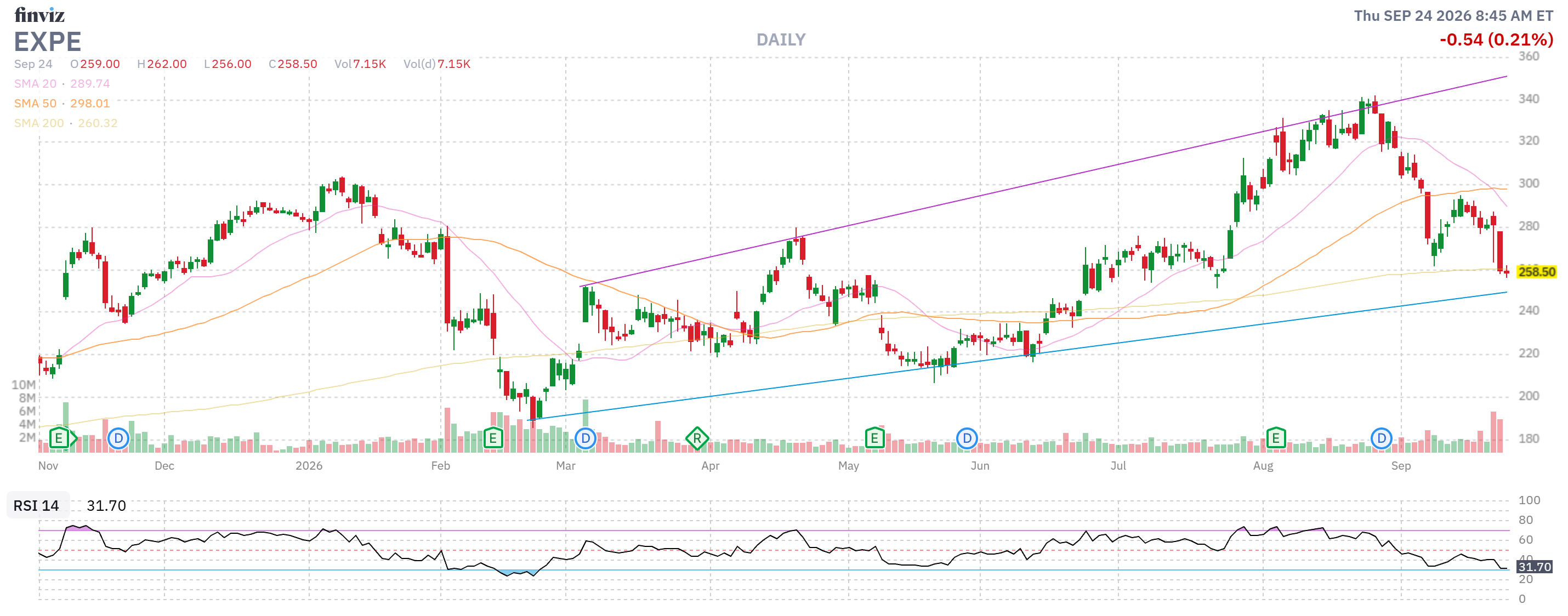Click the late-August dividend D marker

click(1381, 438)
